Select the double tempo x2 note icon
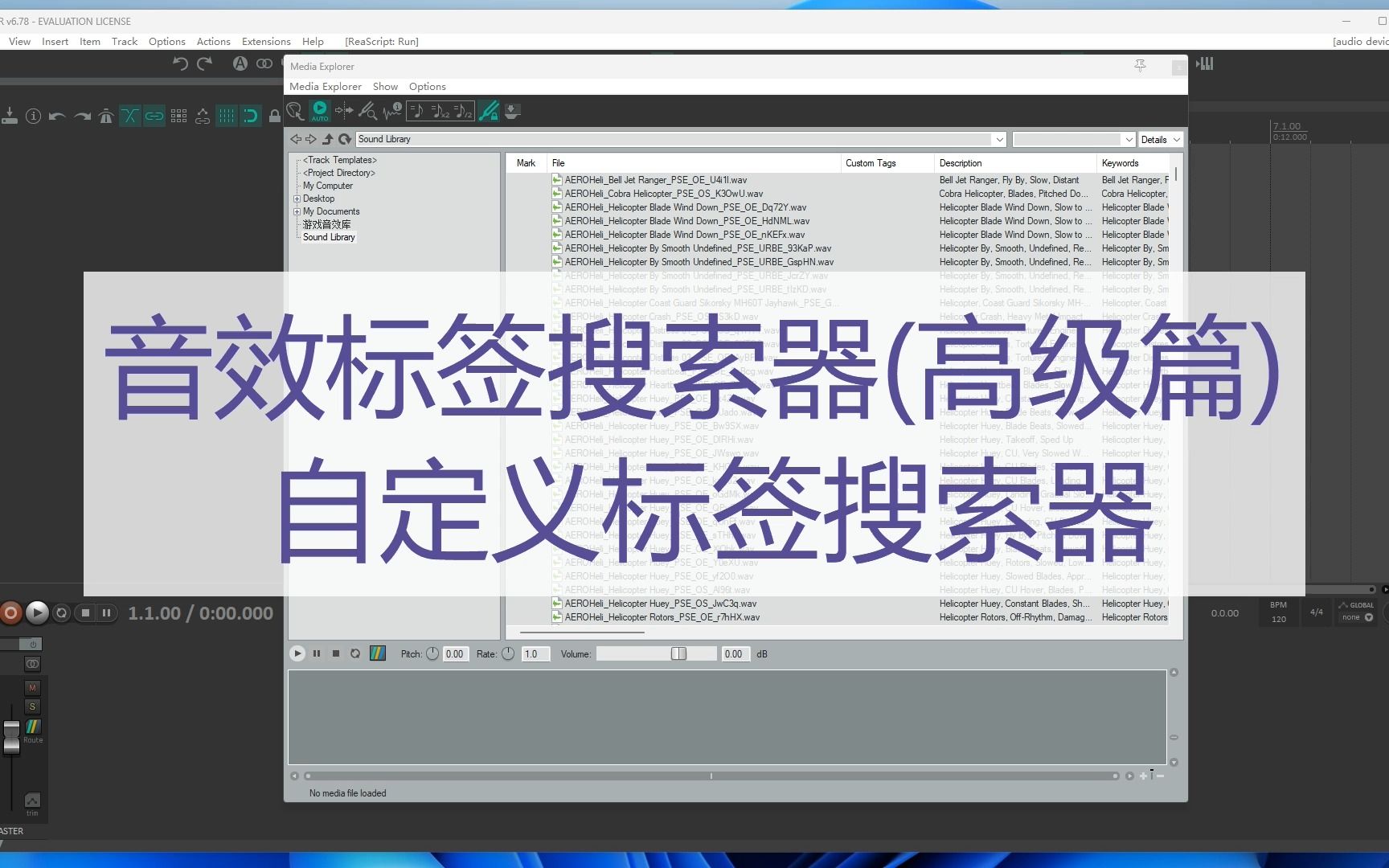 (440, 111)
